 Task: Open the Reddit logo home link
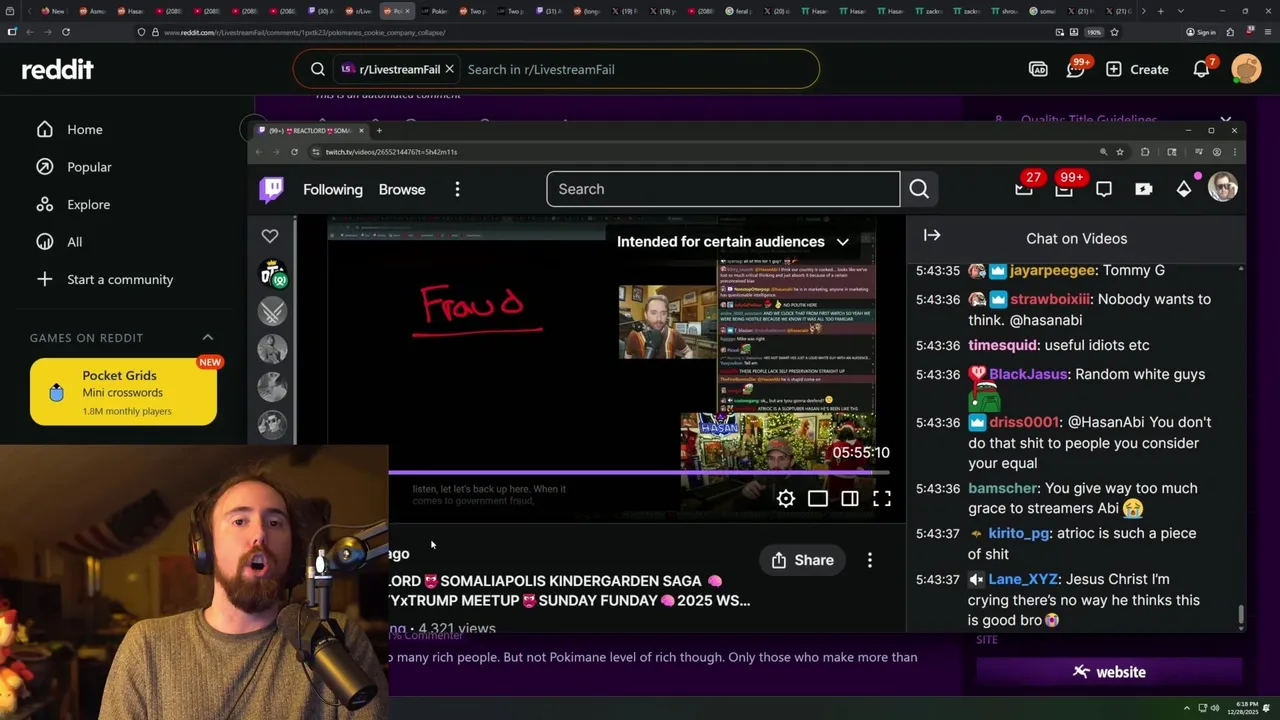point(58,69)
